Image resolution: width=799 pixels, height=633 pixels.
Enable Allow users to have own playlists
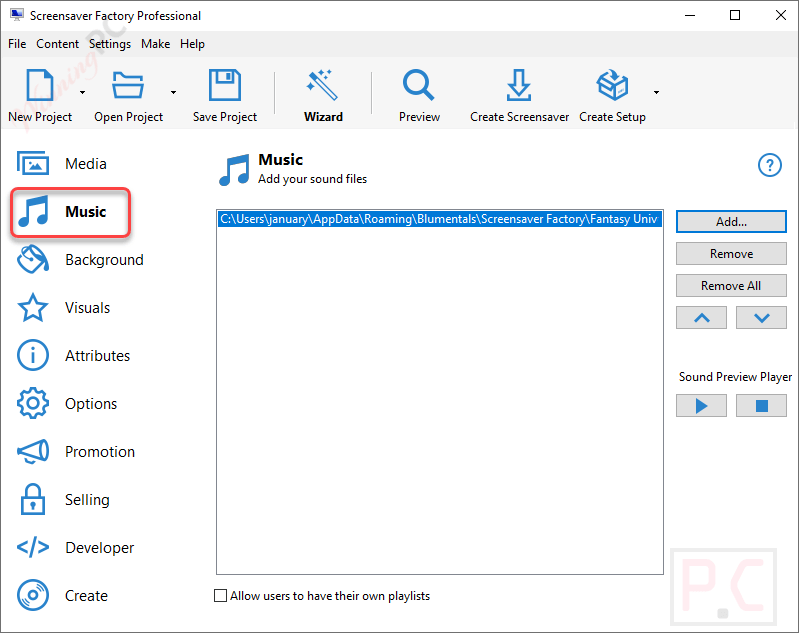click(x=220, y=595)
